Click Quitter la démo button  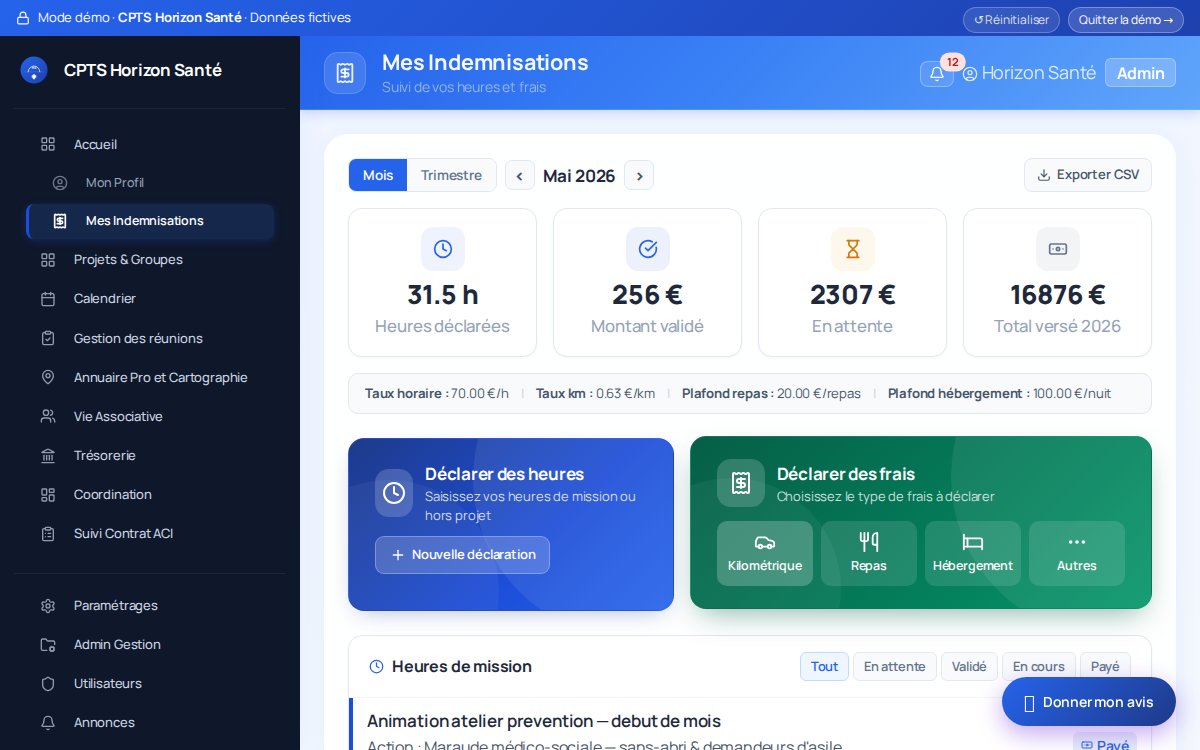(1125, 20)
